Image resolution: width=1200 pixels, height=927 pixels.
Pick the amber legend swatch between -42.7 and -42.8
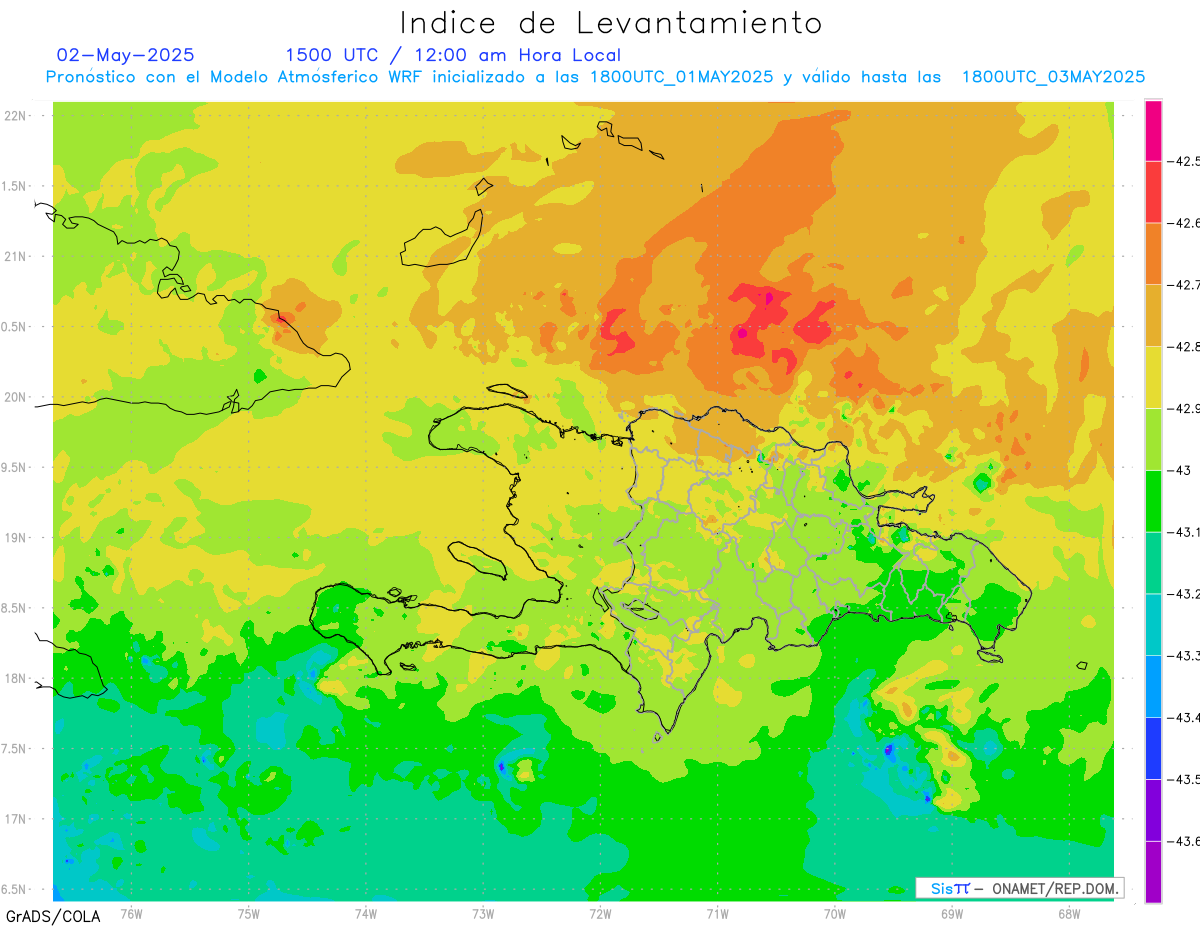(1153, 316)
